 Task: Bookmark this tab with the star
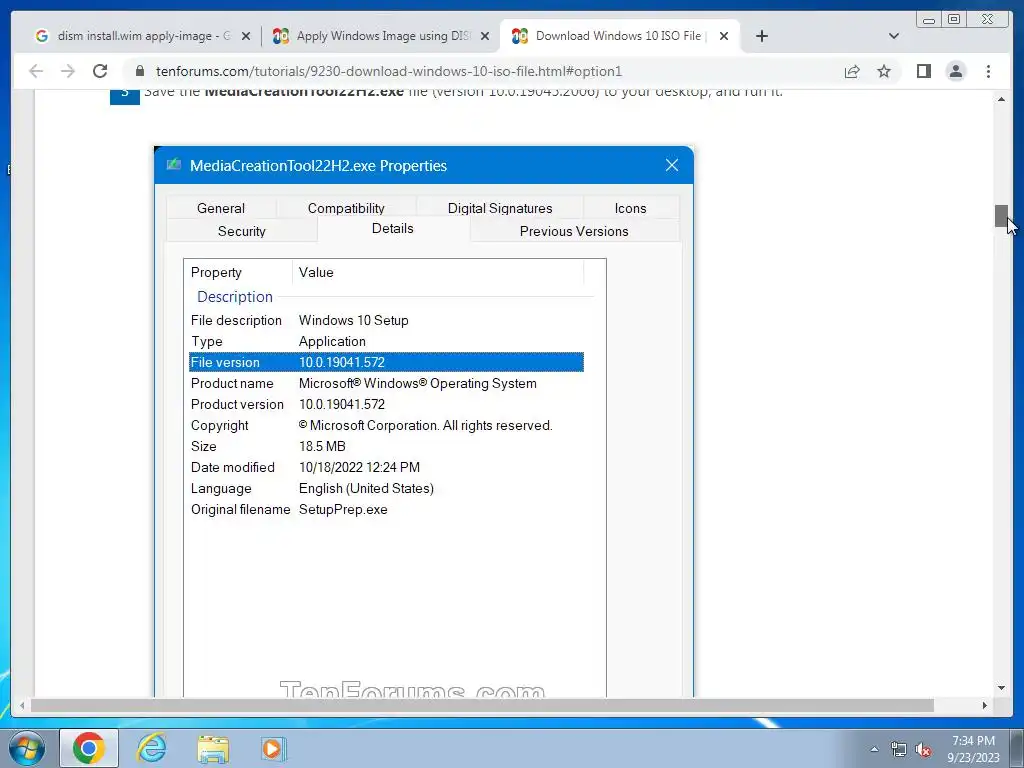tap(884, 71)
